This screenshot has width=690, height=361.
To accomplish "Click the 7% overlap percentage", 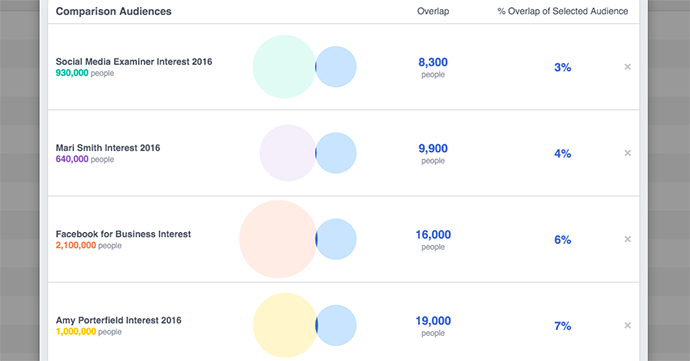I will (x=562, y=326).
